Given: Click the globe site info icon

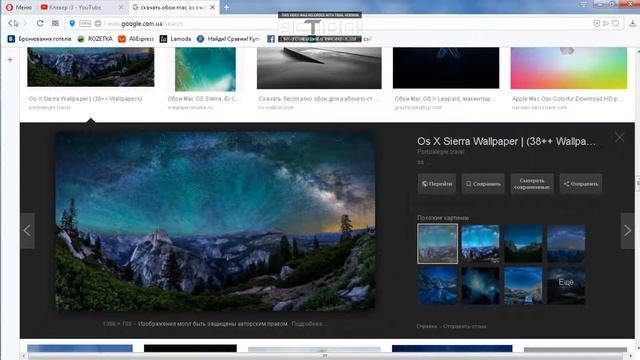Looking at the screenshot, I should coord(98,24).
